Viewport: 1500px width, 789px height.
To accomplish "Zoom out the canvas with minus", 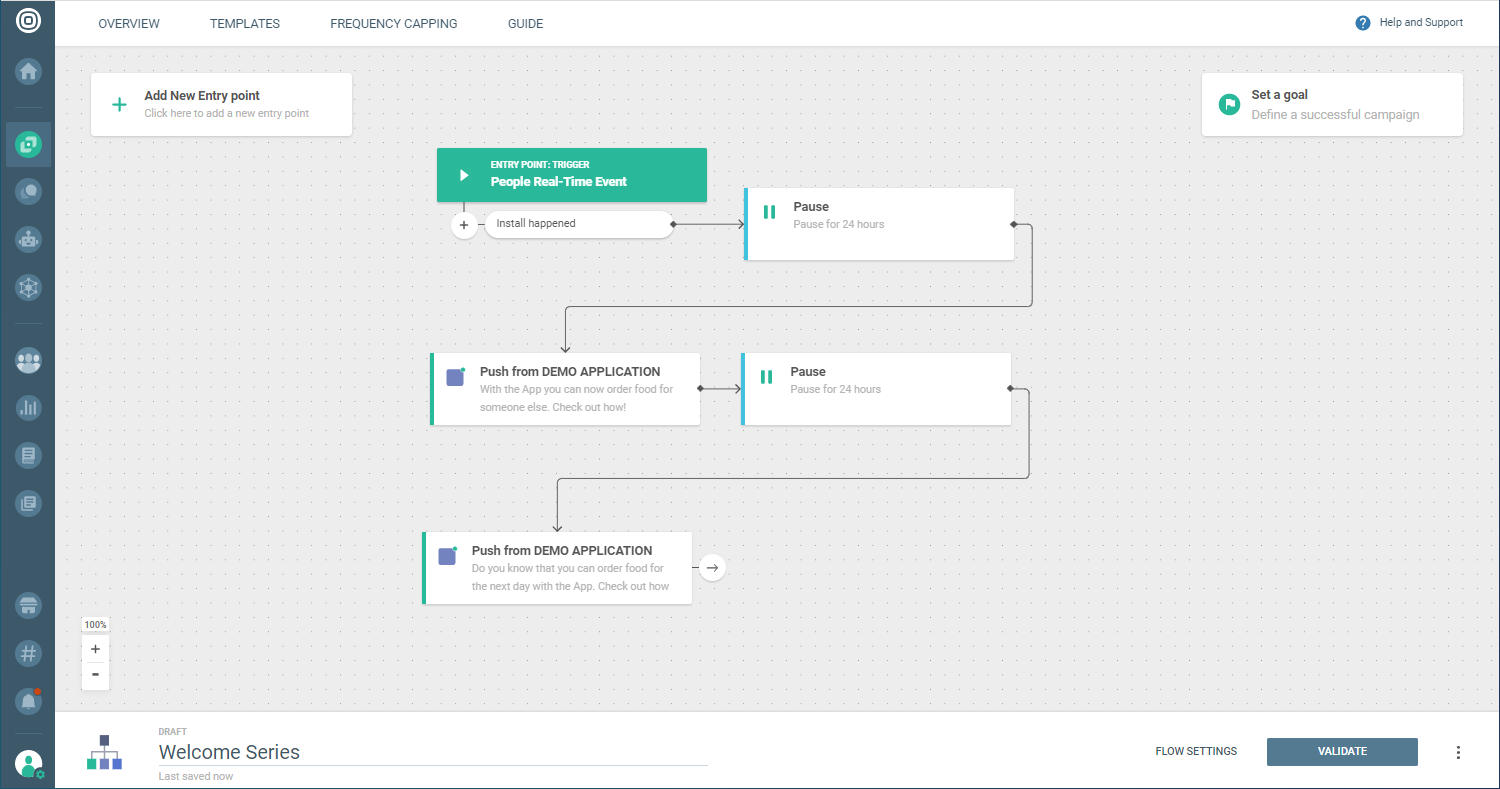I will pyautogui.click(x=95, y=675).
